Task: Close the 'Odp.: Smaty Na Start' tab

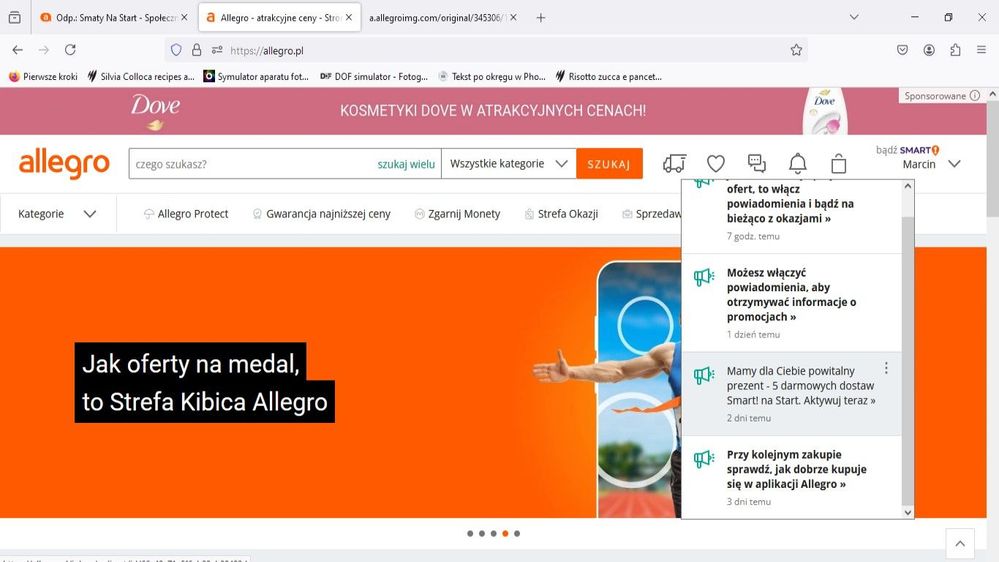Action: pyautogui.click(x=184, y=18)
